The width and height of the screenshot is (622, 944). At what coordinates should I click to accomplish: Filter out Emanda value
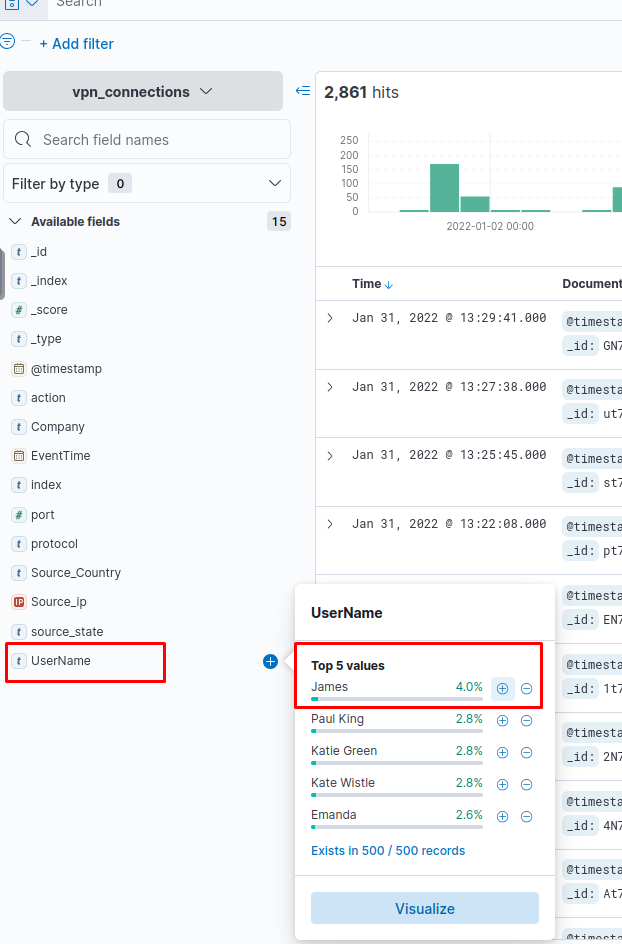tap(526, 816)
